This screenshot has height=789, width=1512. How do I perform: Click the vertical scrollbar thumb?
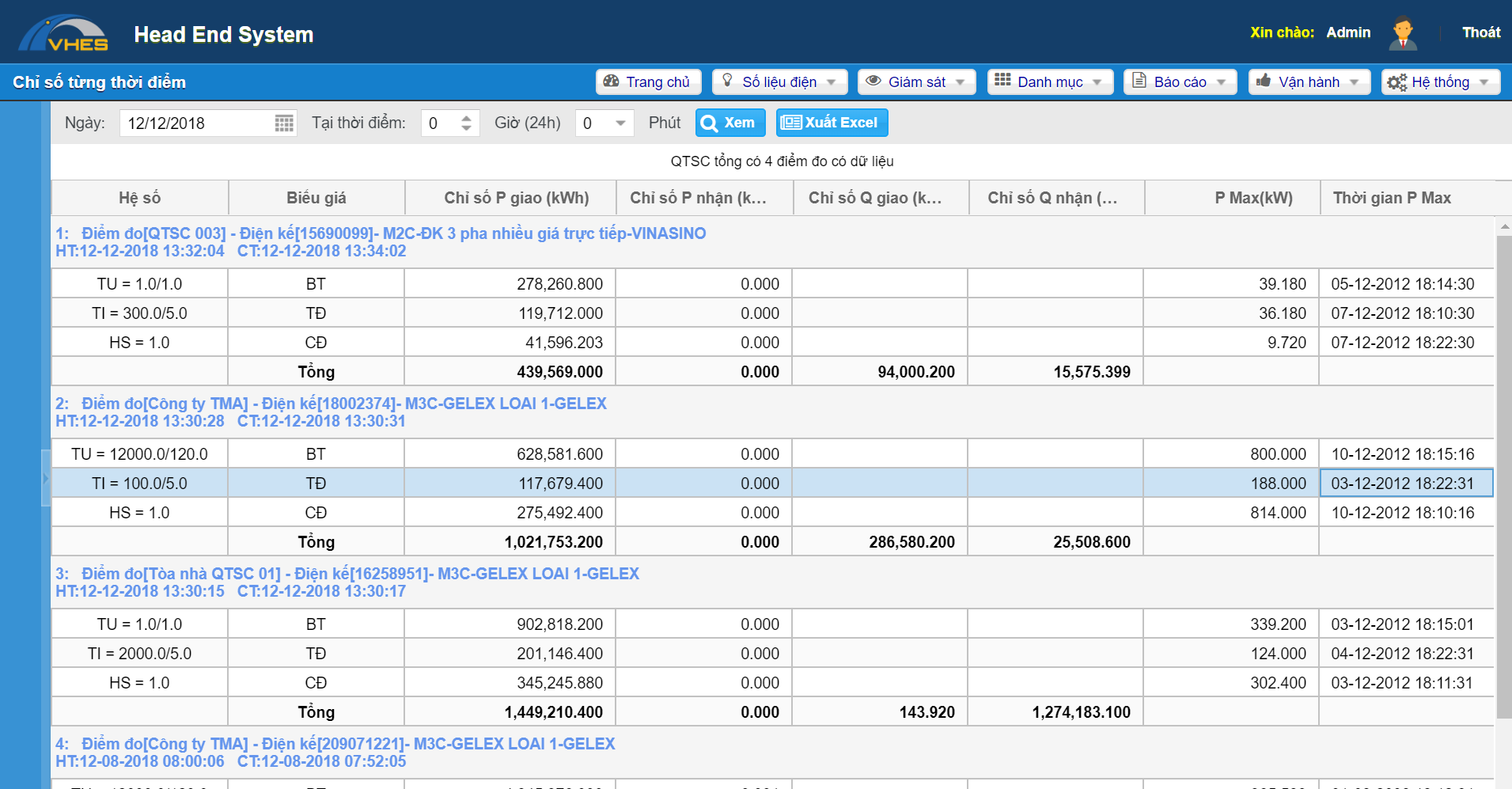(x=1503, y=477)
